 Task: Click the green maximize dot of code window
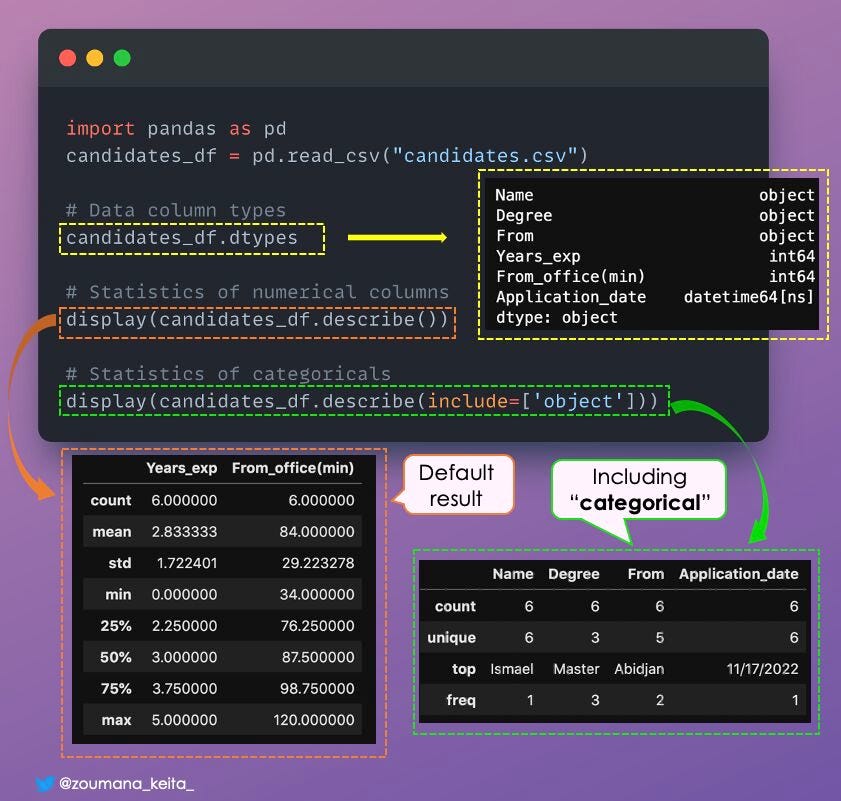click(x=122, y=58)
